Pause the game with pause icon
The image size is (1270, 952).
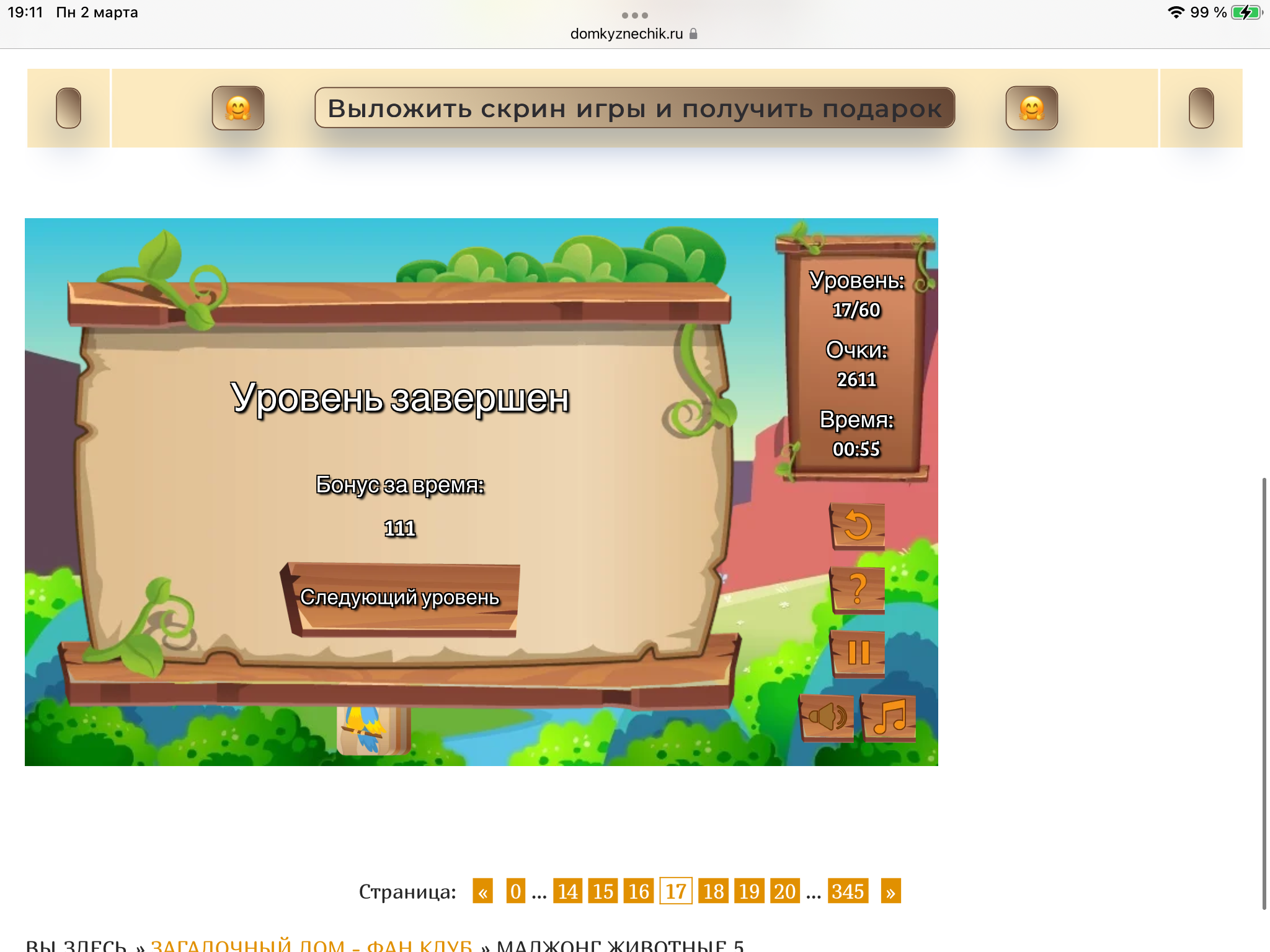point(858,653)
